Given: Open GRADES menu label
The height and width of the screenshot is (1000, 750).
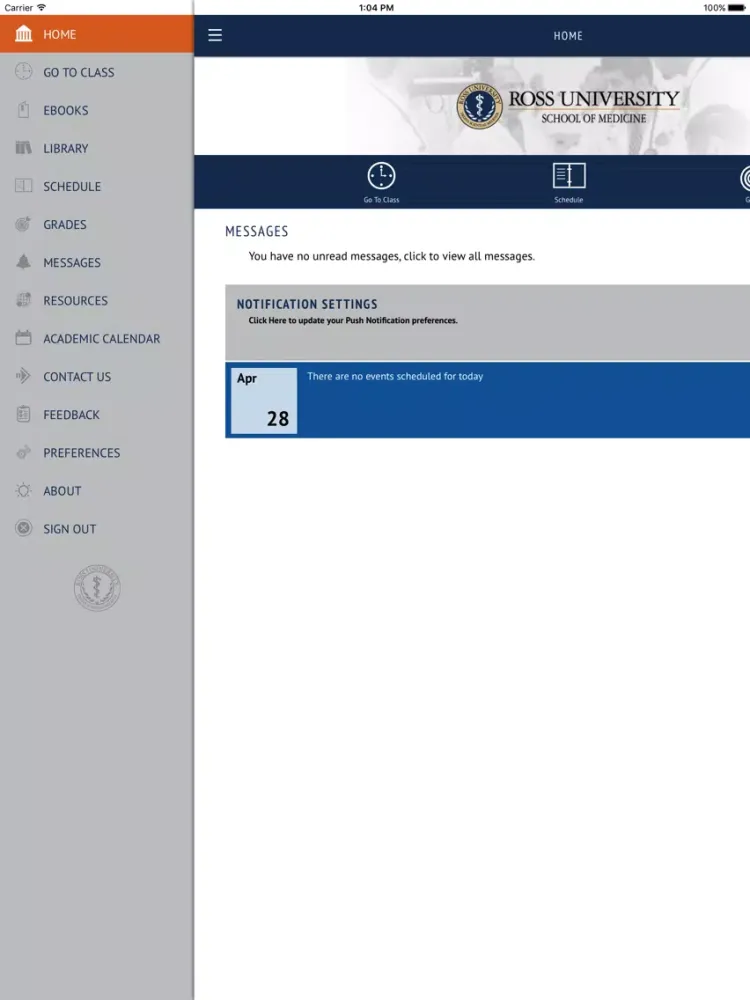Looking at the screenshot, I should coord(65,224).
